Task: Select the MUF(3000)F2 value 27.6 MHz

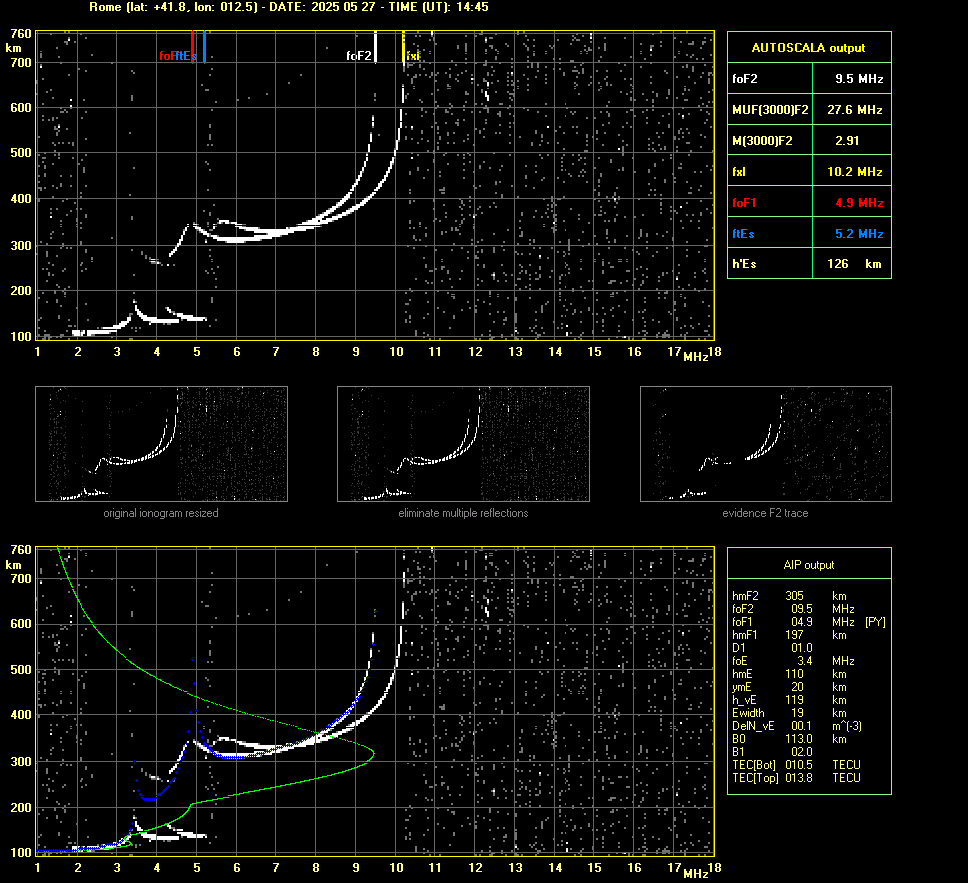Action: pos(854,109)
